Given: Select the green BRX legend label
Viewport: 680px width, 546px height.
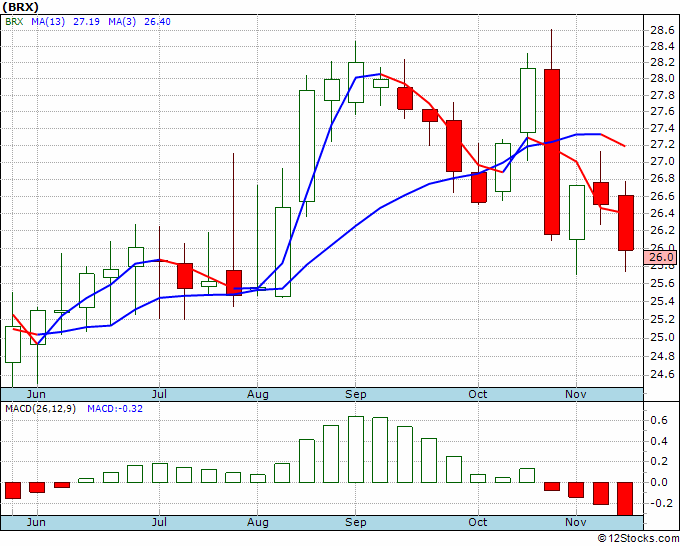Looking at the screenshot, I should (x=14, y=22).
